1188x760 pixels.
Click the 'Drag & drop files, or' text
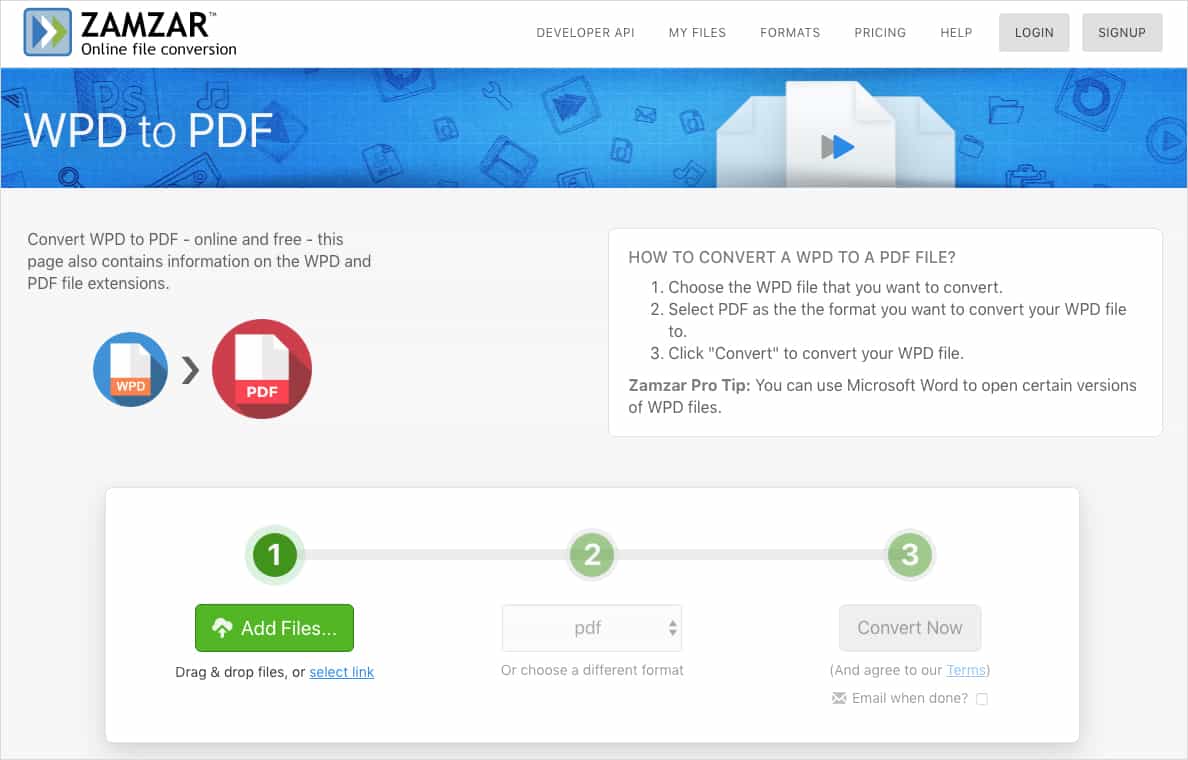tap(240, 672)
